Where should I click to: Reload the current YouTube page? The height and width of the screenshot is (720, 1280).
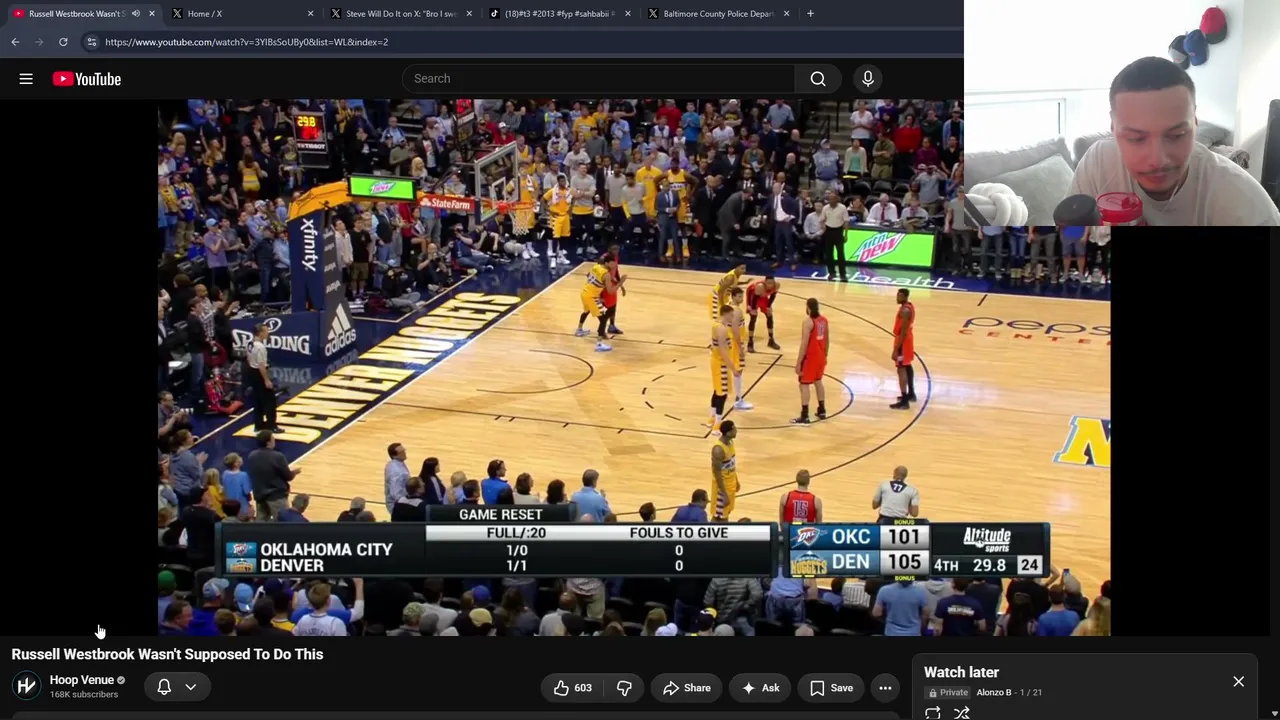point(63,42)
